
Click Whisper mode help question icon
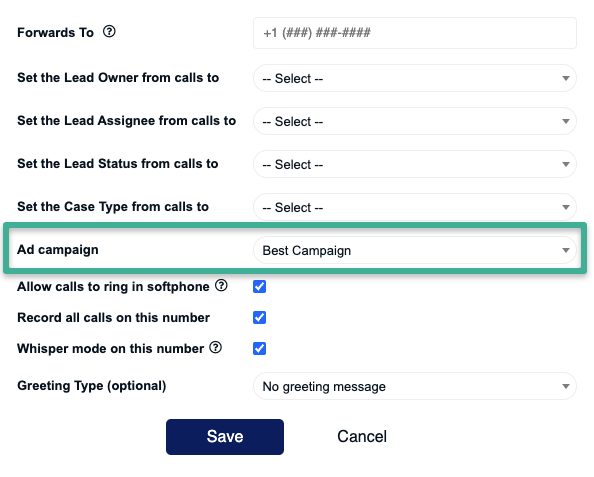click(216, 347)
